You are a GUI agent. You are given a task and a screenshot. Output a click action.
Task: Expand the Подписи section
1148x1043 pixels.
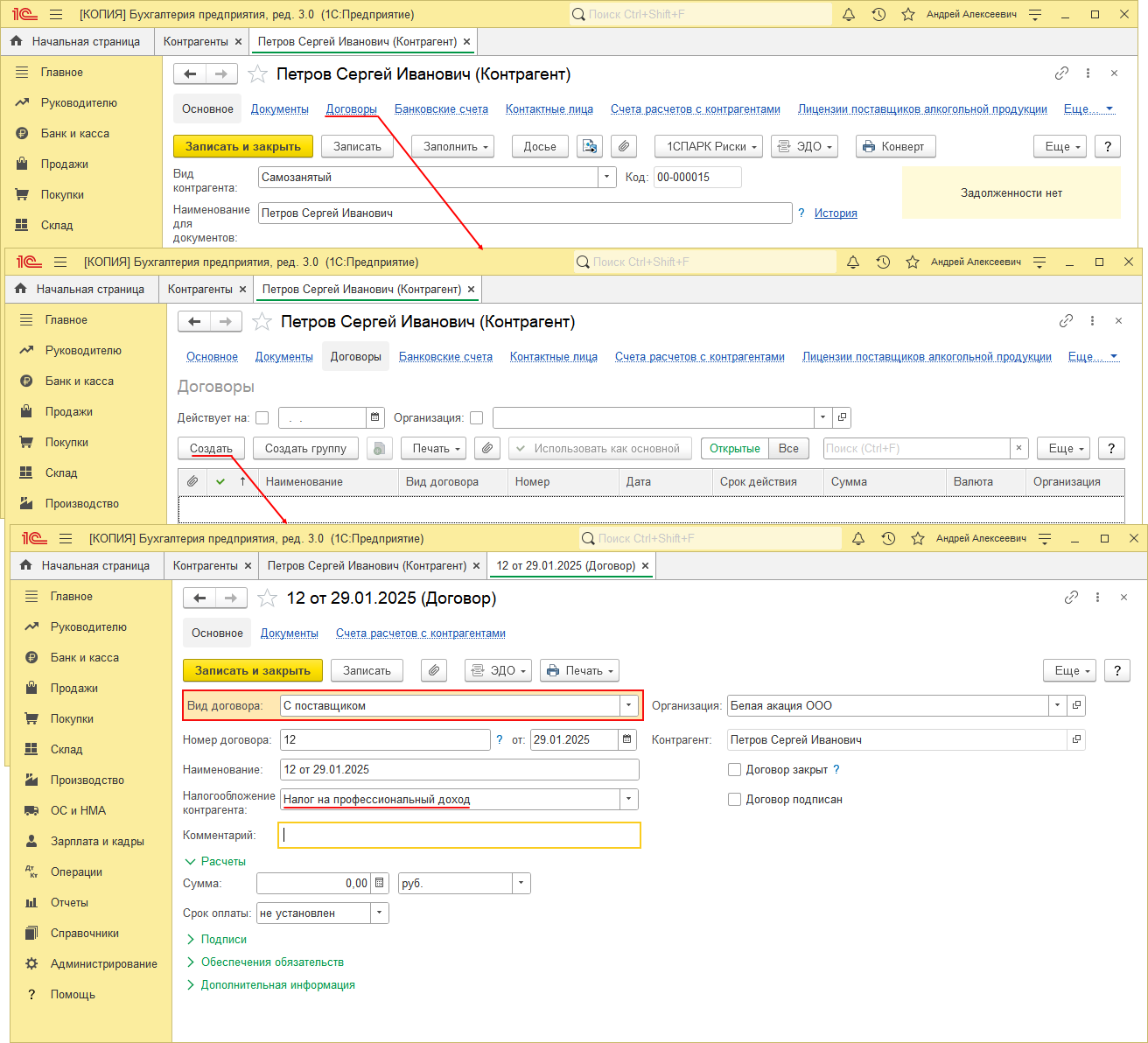coord(223,939)
